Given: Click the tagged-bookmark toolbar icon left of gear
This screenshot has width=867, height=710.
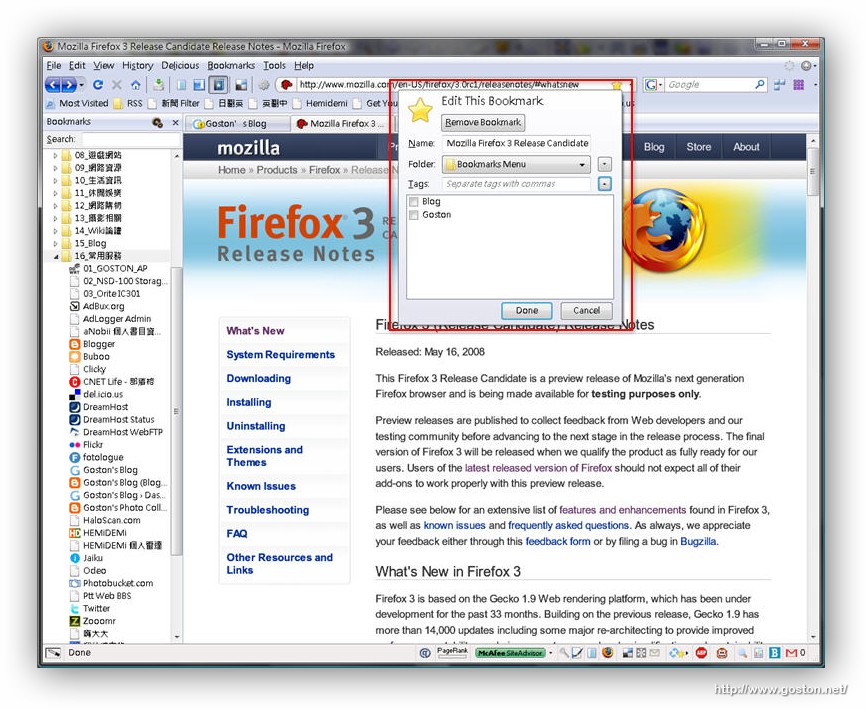Looking at the screenshot, I should coord(241,85).
